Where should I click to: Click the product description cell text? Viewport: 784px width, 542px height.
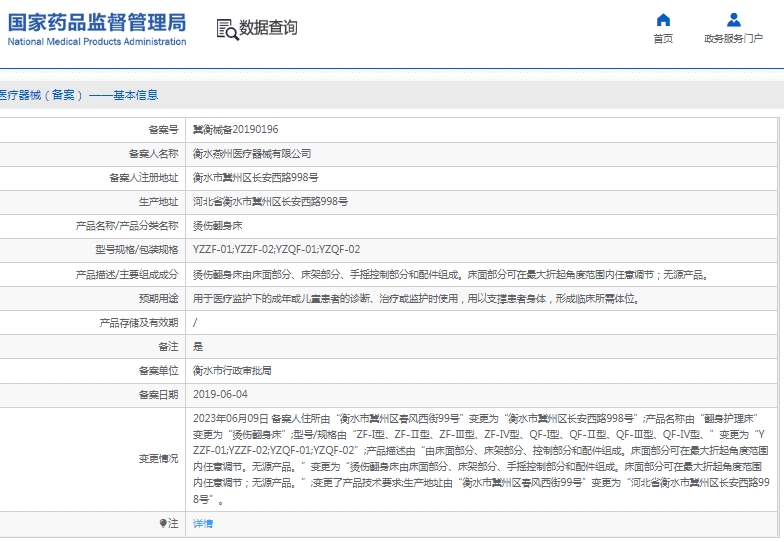click(x=451, y=274)
